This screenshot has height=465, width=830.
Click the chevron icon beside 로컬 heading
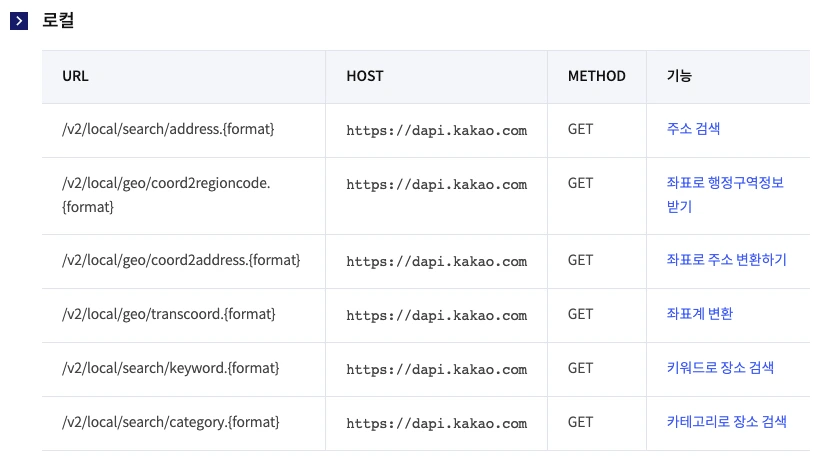[19, 21]
